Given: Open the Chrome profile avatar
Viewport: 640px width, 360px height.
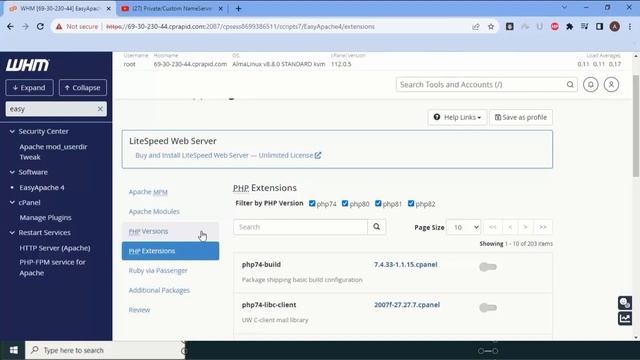Looking at the screenshot, I should [x=615, y=27].
